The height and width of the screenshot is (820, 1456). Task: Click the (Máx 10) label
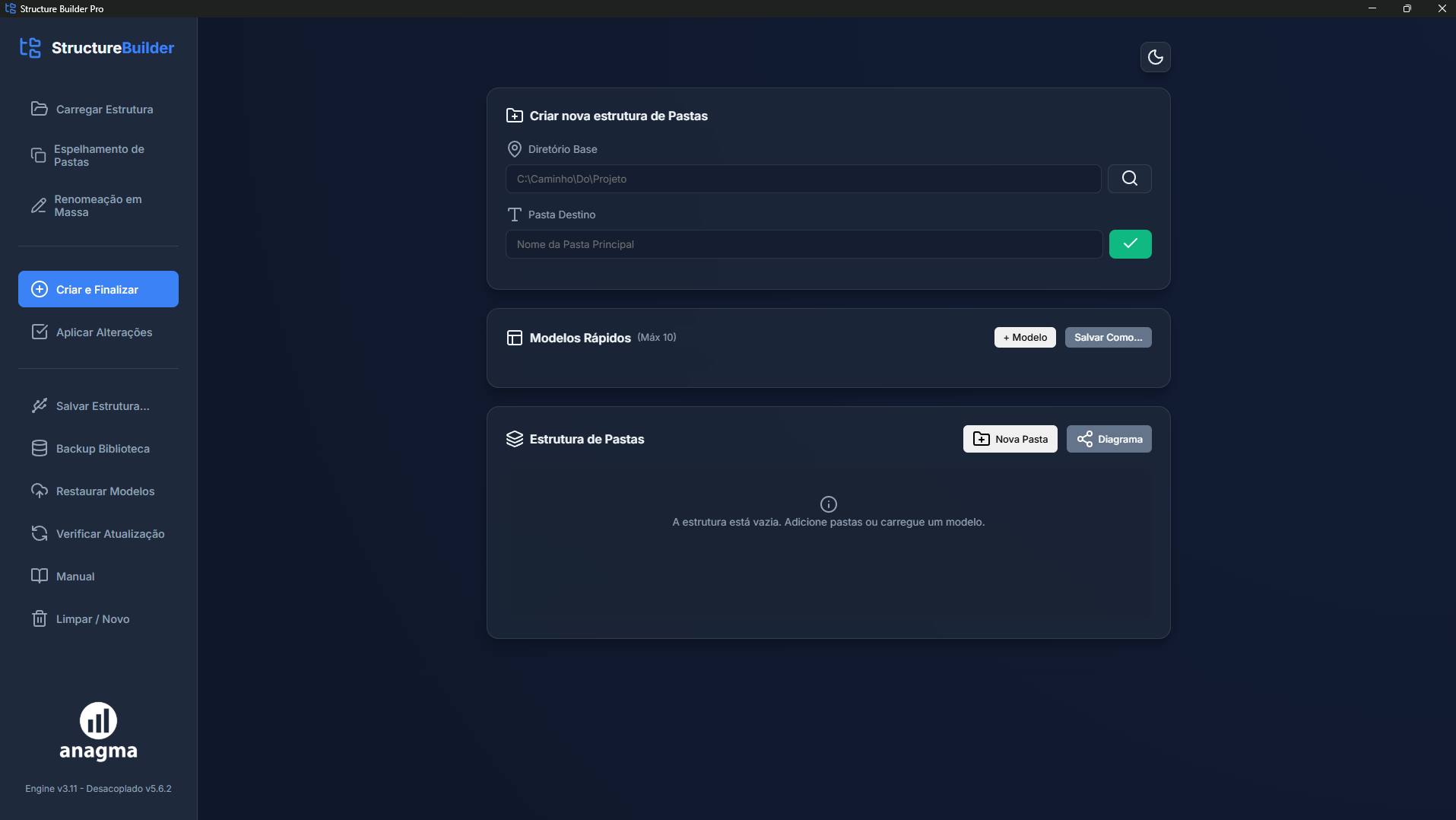657,337
